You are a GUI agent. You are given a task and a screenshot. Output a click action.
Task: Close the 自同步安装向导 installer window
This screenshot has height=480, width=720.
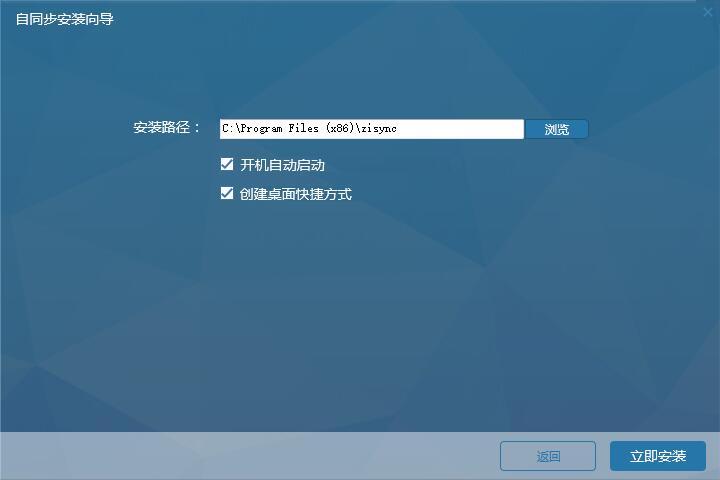pyautogui.click(x=708, y=12)
